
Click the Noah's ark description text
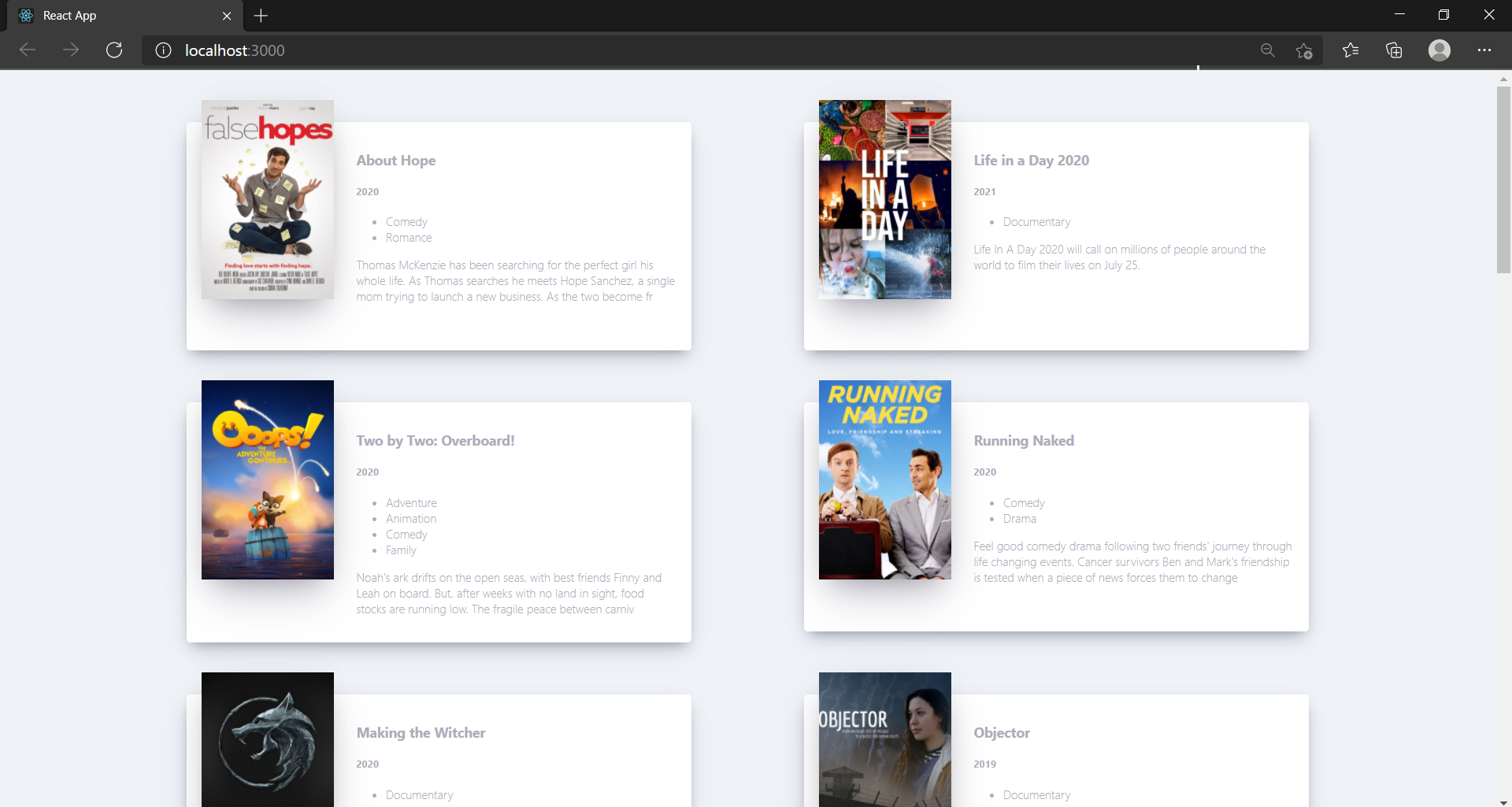coord(509,594)
